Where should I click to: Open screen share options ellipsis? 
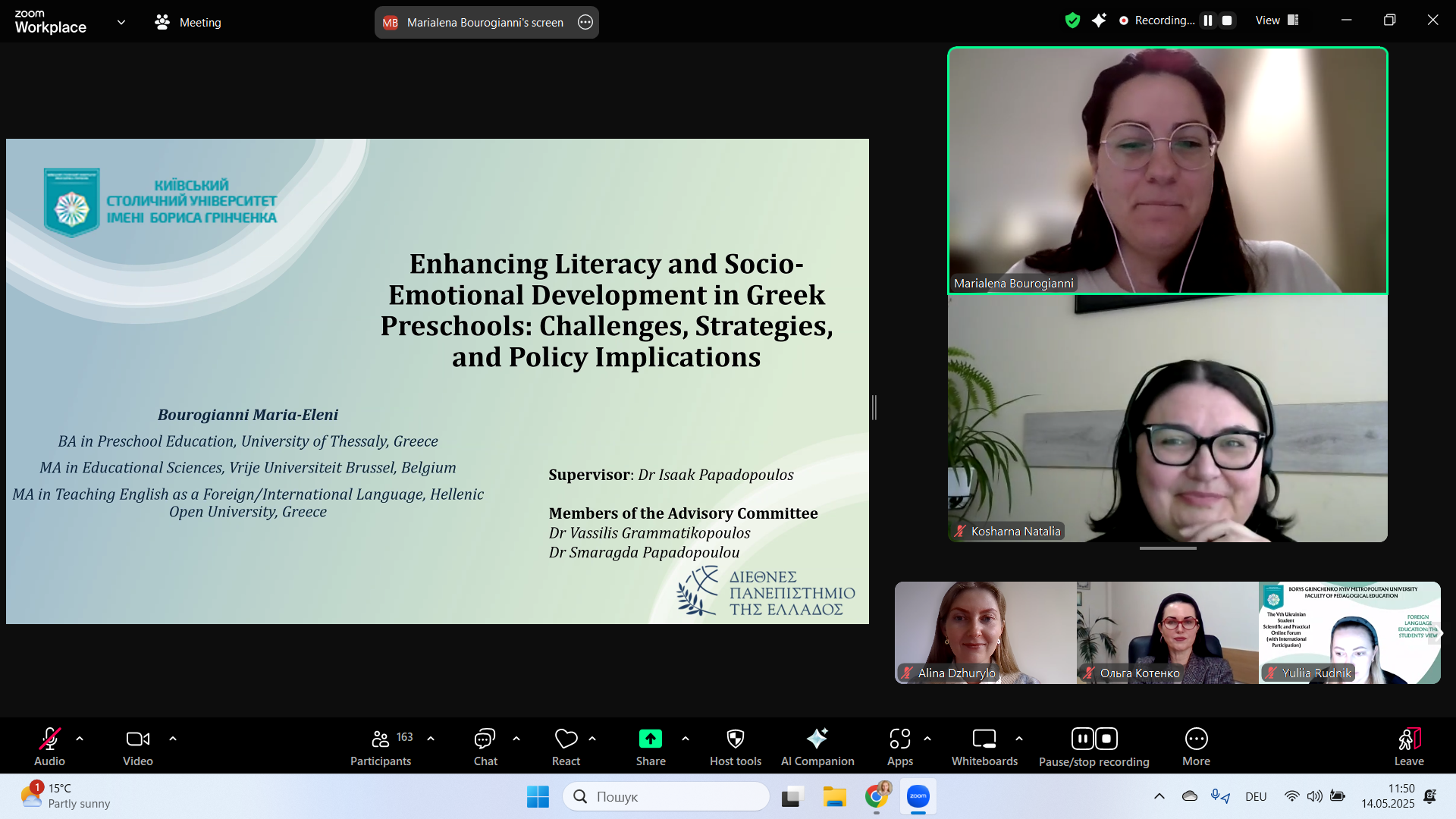585,22
